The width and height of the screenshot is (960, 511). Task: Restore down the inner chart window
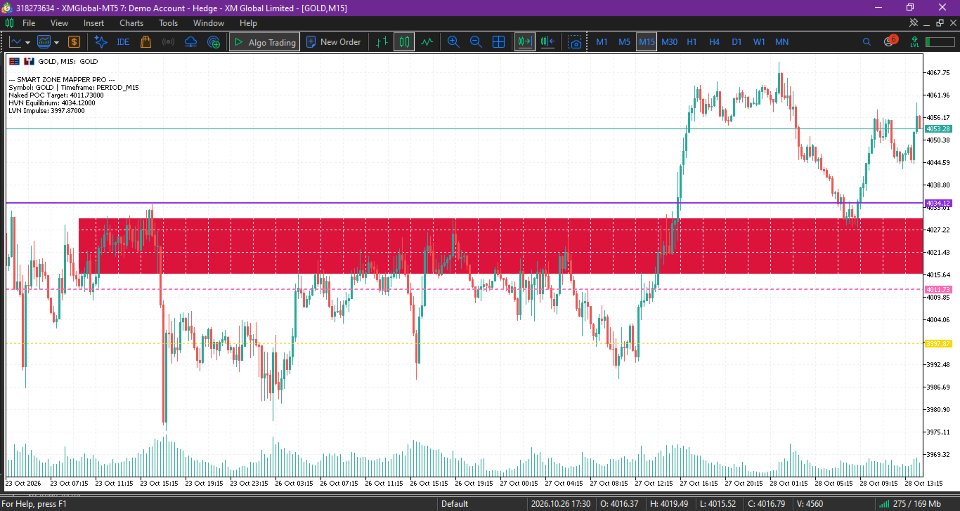click(x=940, y=23)
